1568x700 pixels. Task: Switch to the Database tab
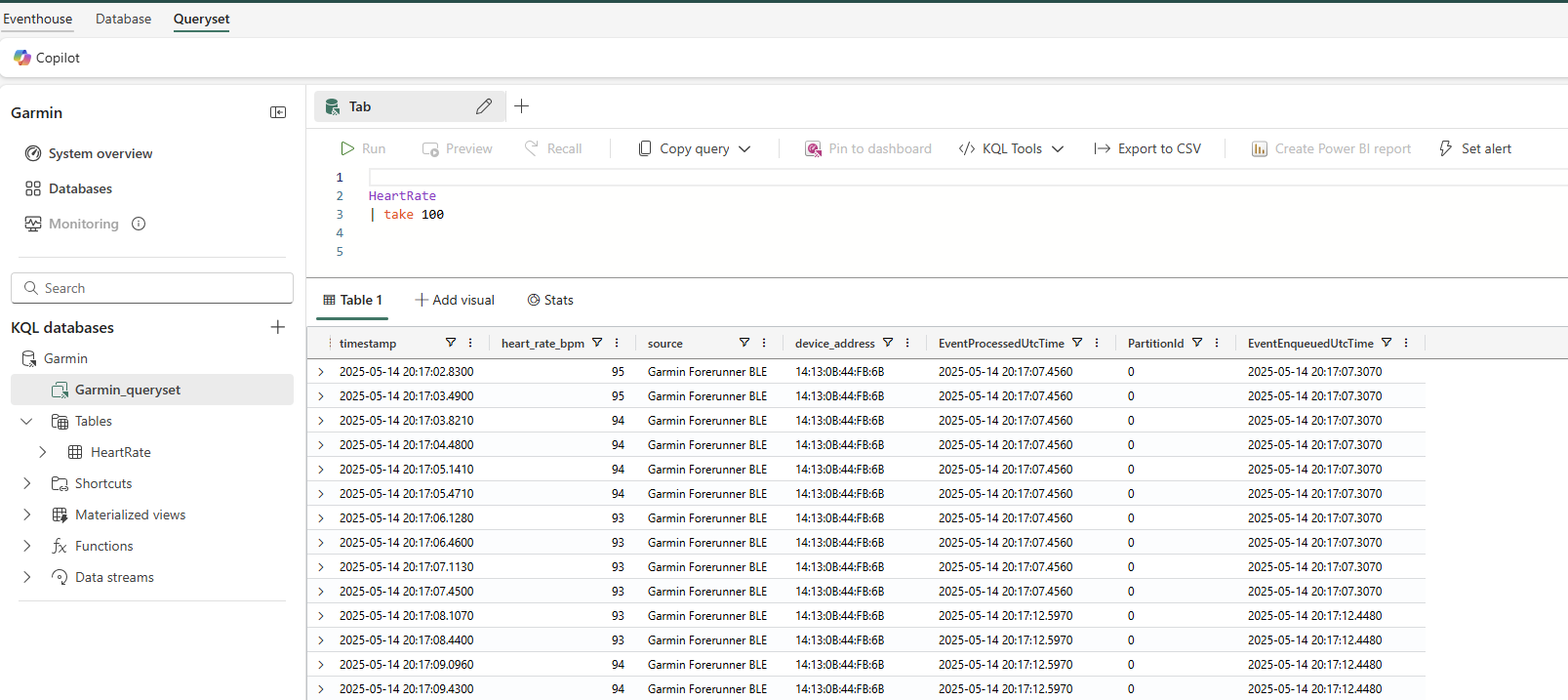tap(123, 19)
